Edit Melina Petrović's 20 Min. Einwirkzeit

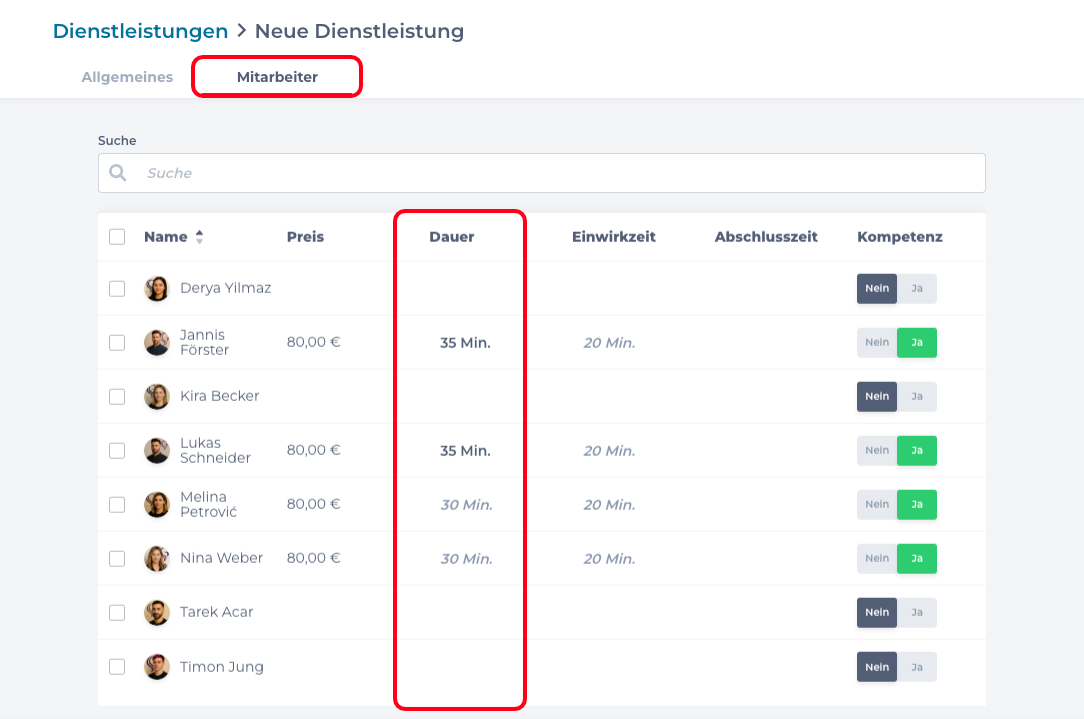coord(609,505)
